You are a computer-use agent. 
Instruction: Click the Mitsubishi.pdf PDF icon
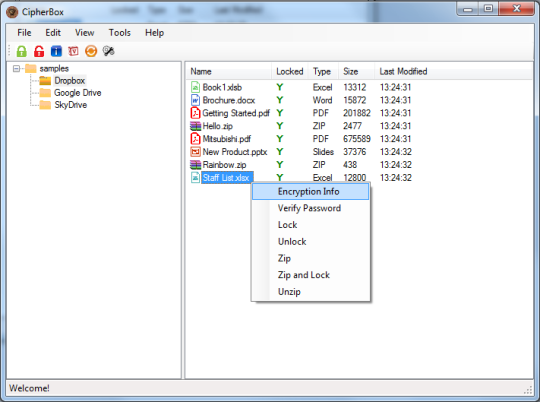195,138
